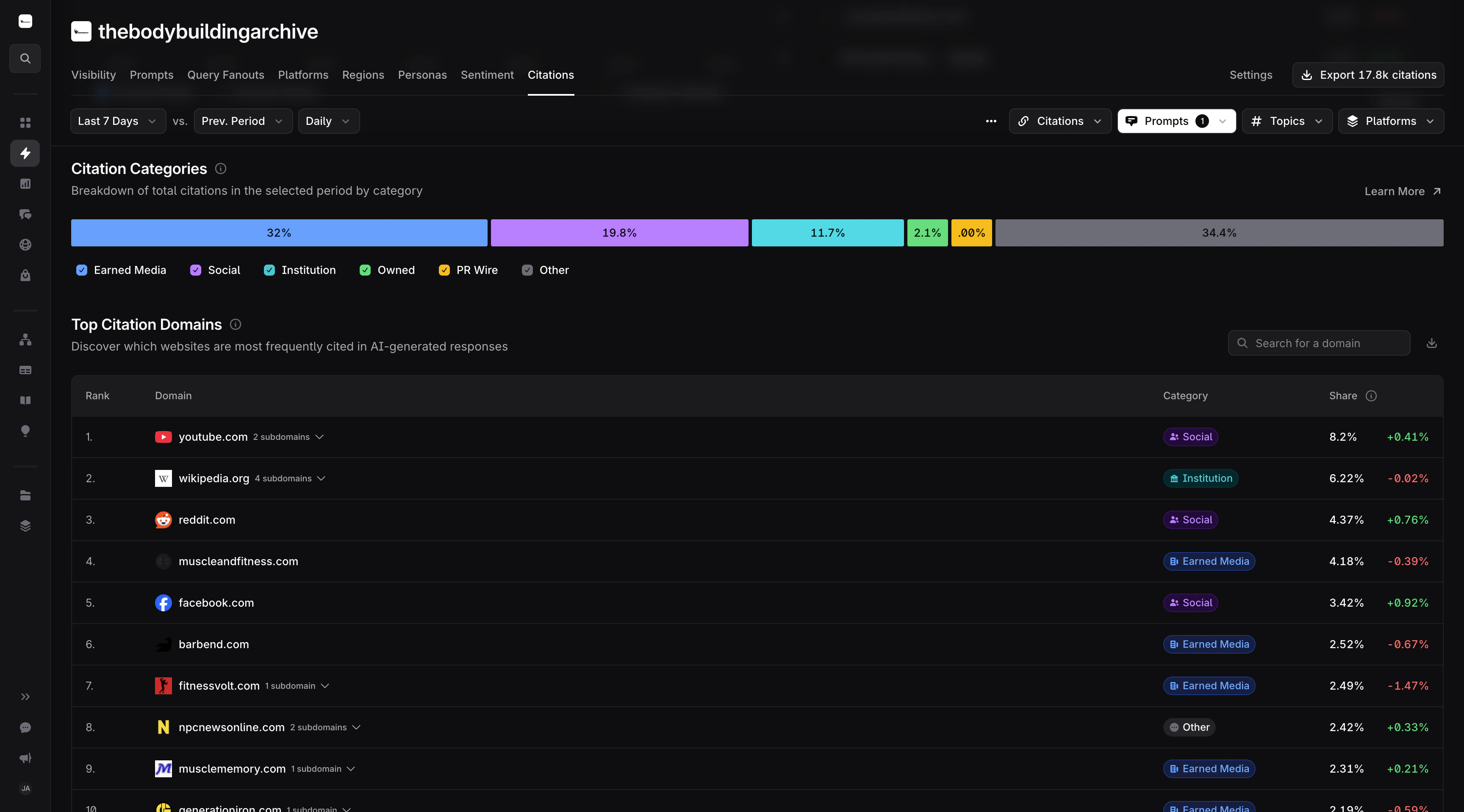Screen dimensions: 1464x812
Task: Open the Last 7 Days date range dropdown
Action: point(118,121)
